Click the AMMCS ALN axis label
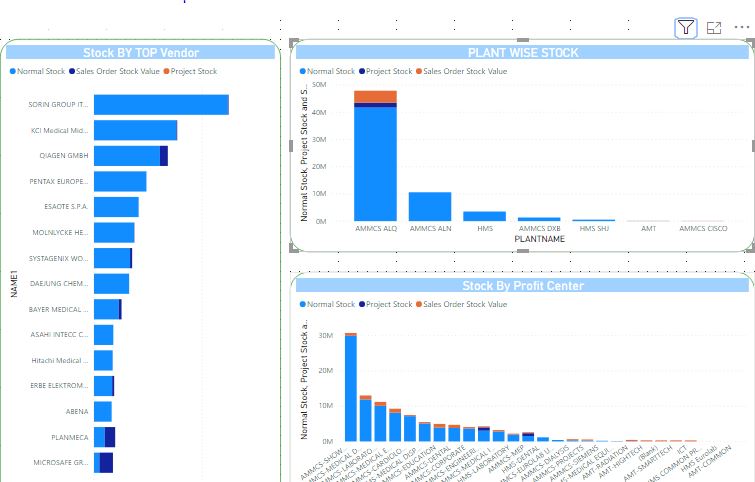The width and height of the screenshot is (755, 482). [x=430, y=229]
